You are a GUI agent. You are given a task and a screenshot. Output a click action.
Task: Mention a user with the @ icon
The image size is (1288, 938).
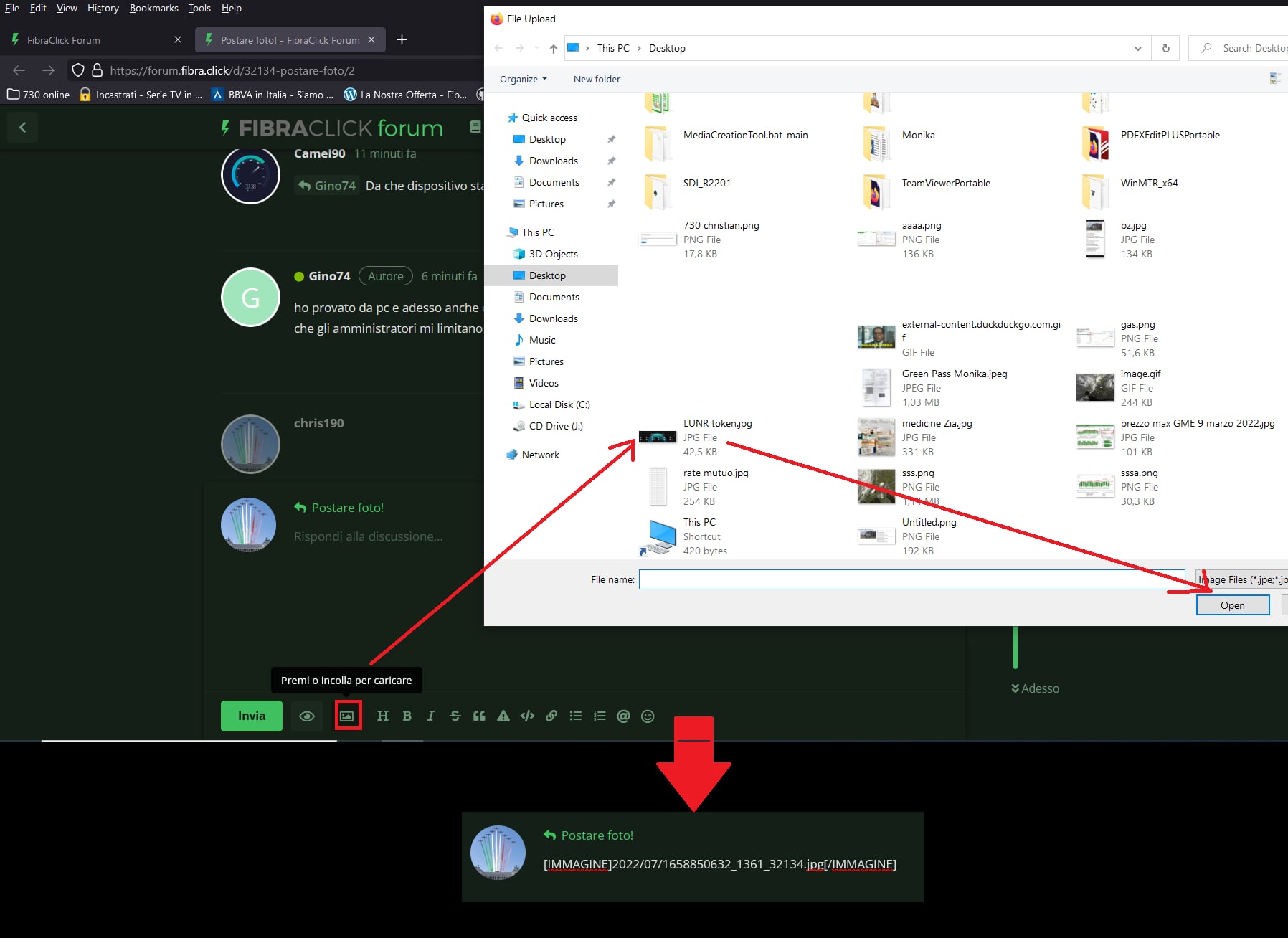[x=623, y=716]
